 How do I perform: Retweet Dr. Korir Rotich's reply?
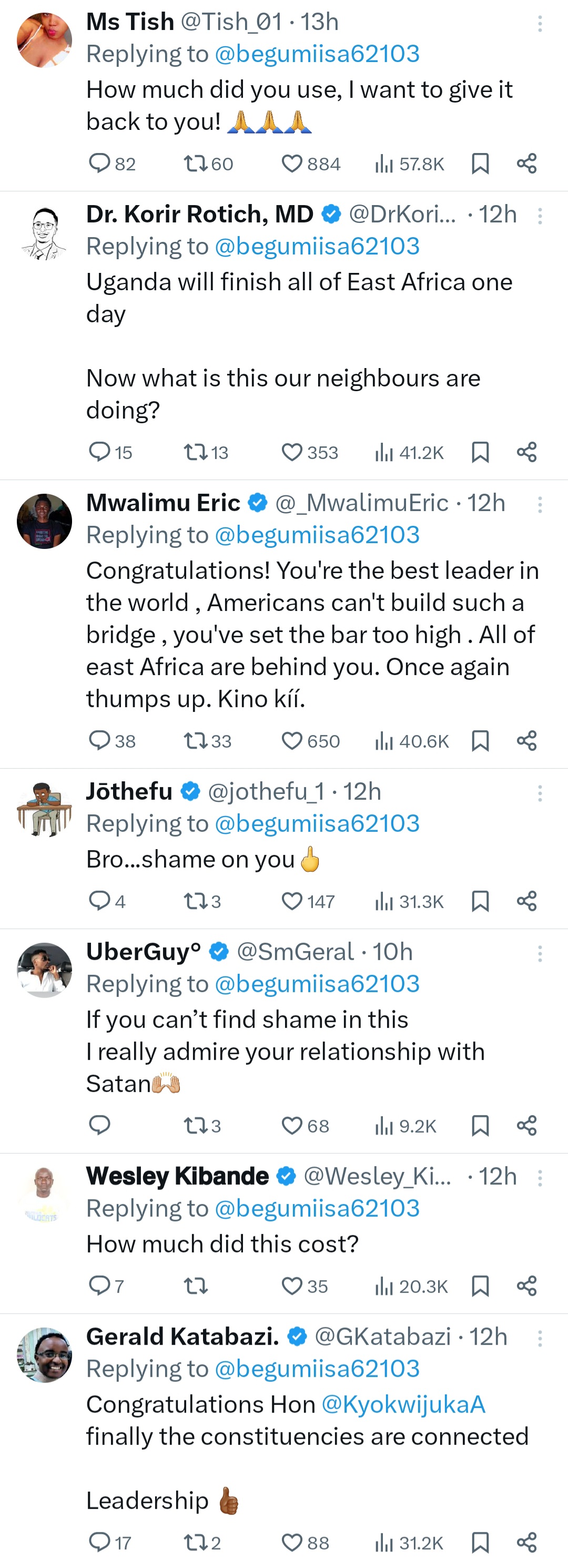pos(196,452)
